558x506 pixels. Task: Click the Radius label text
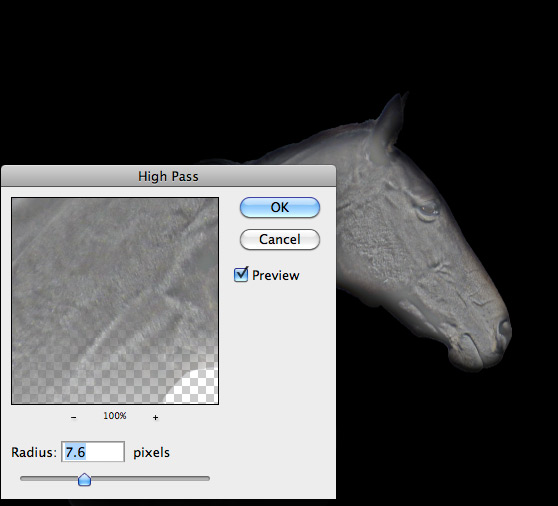[34, 452]
